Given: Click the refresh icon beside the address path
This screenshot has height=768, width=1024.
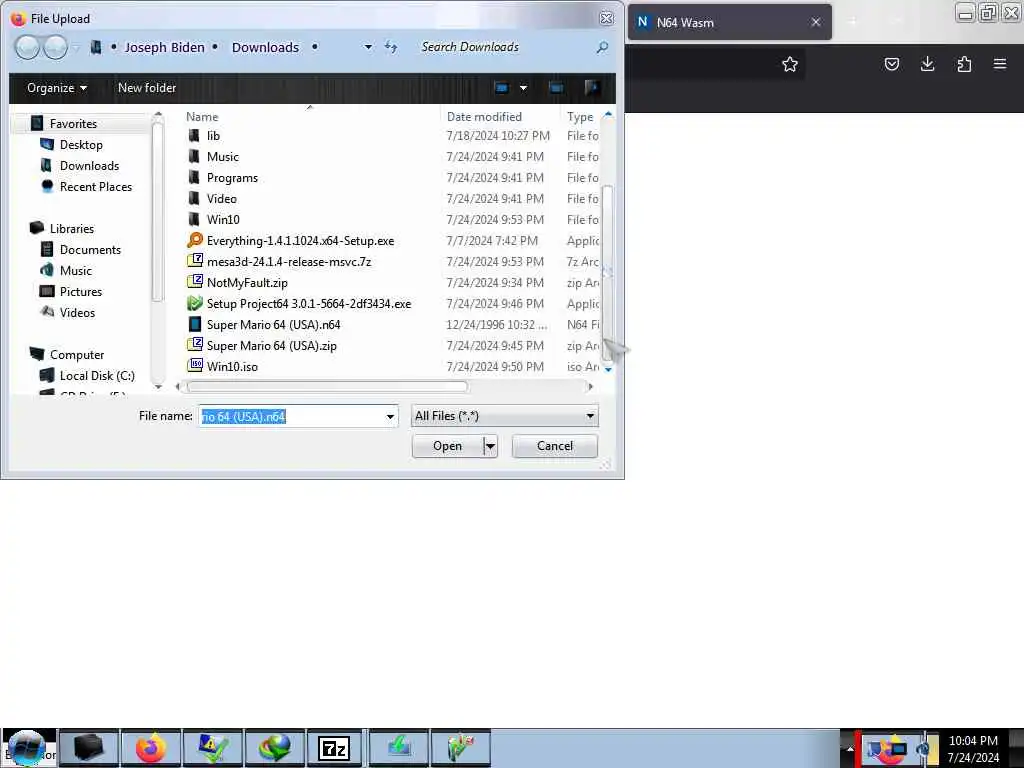Looking at the screenshot, I should click(391, 47).
